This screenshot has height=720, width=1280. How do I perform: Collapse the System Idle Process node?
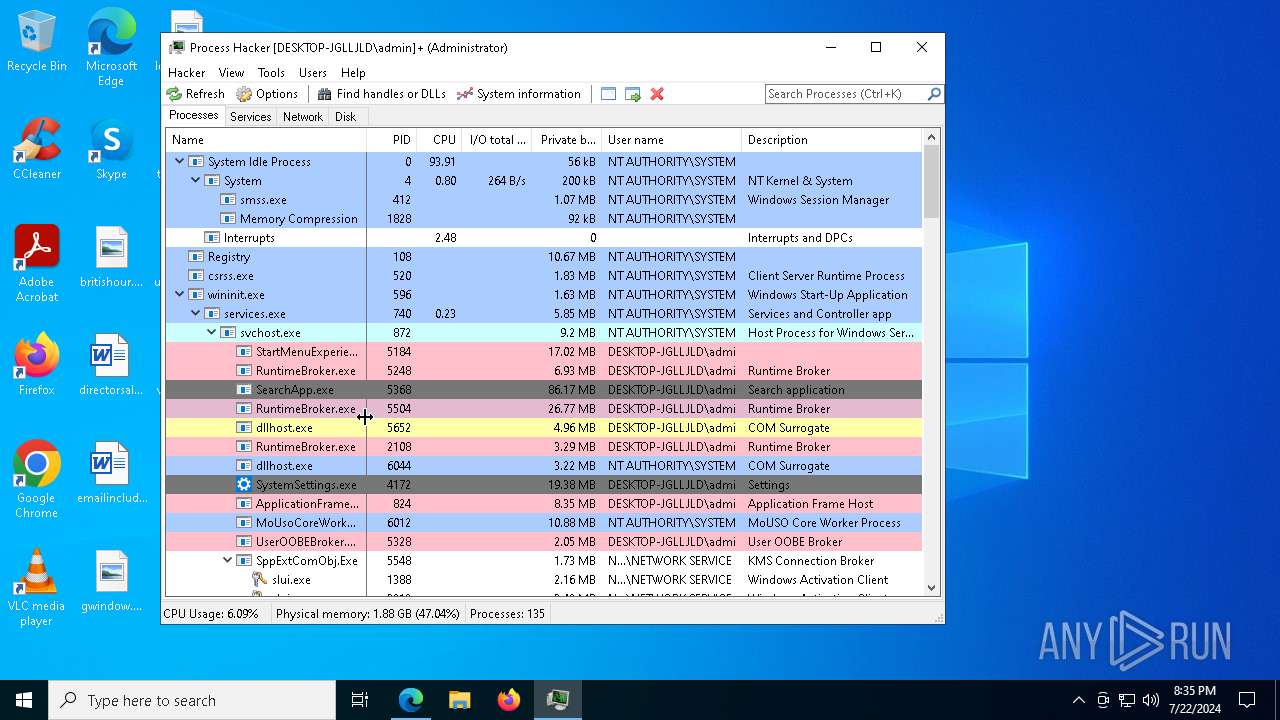coord(180,161)
